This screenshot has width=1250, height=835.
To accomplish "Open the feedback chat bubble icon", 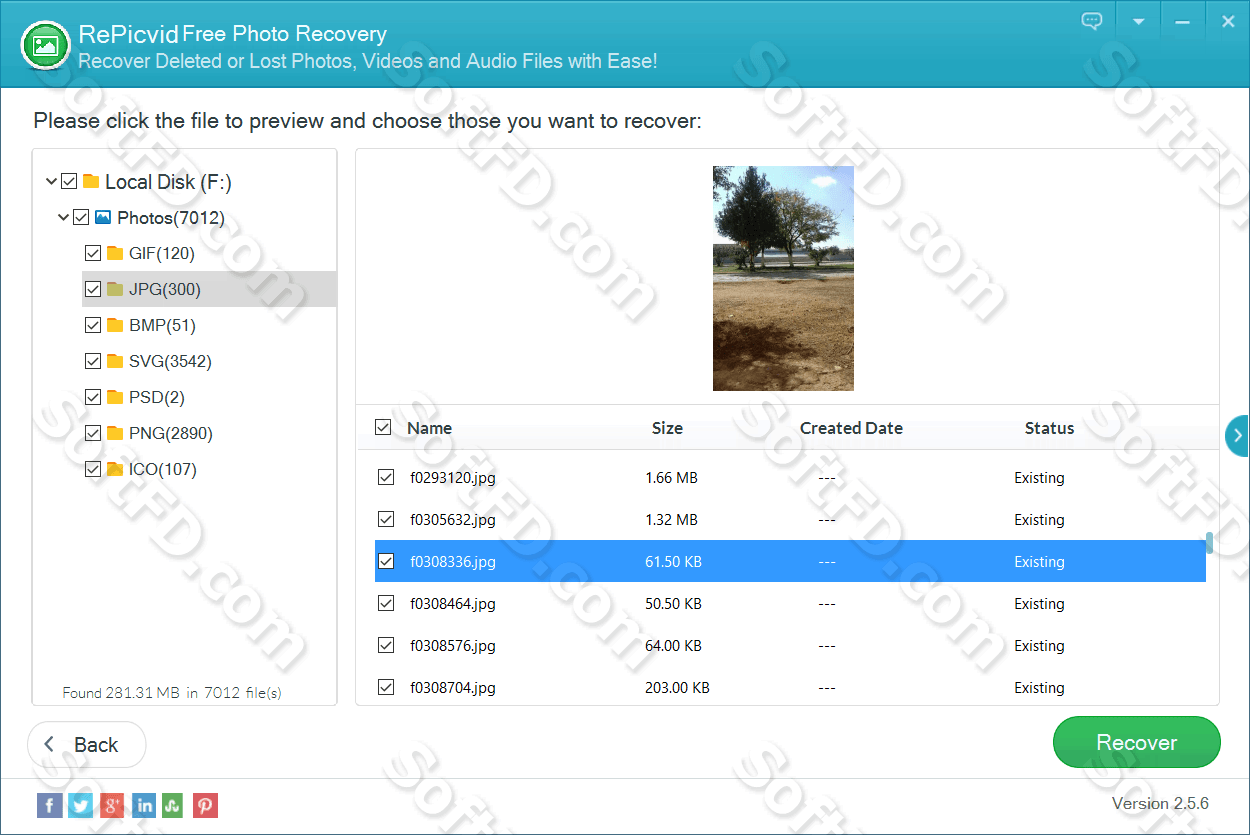I will [1092, 20].
